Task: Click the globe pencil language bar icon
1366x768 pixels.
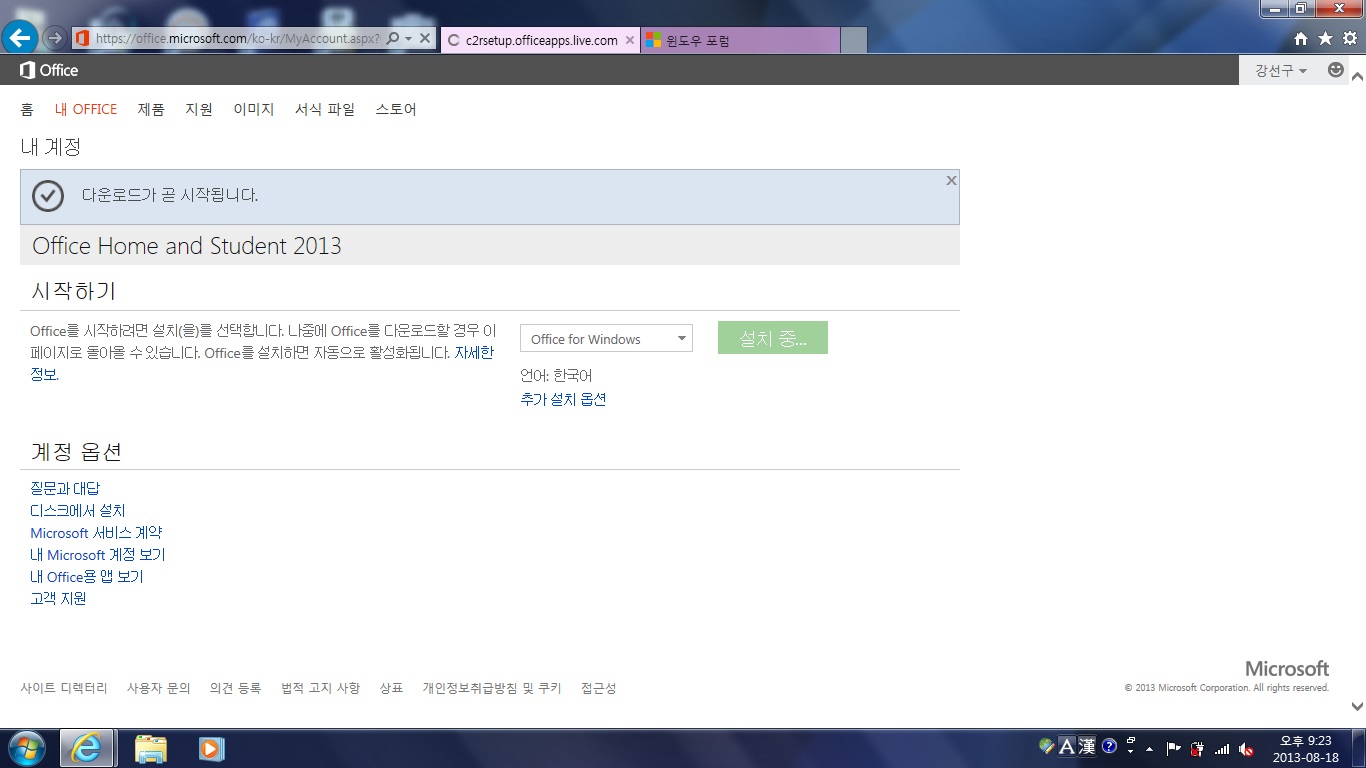Action: point(1046,746)
